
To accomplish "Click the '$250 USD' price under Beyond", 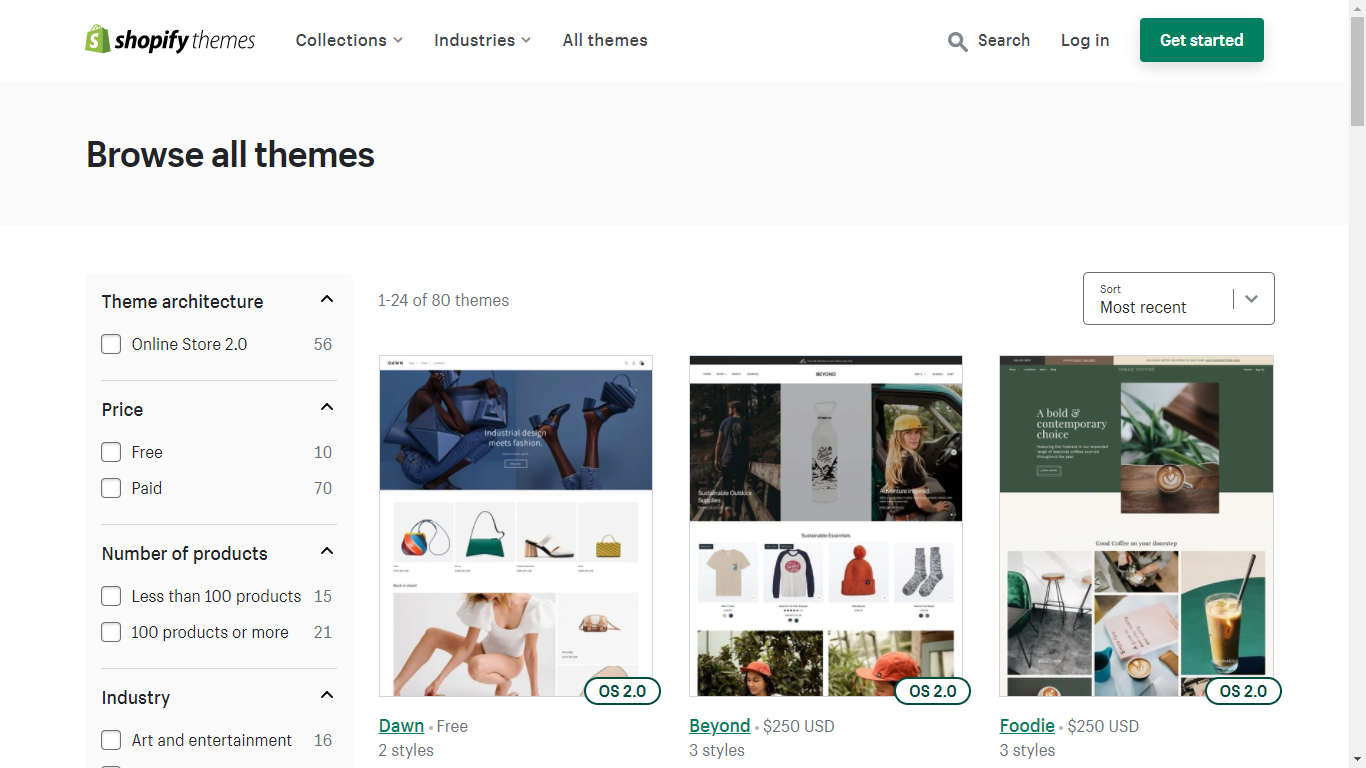I will pos(798,726).
